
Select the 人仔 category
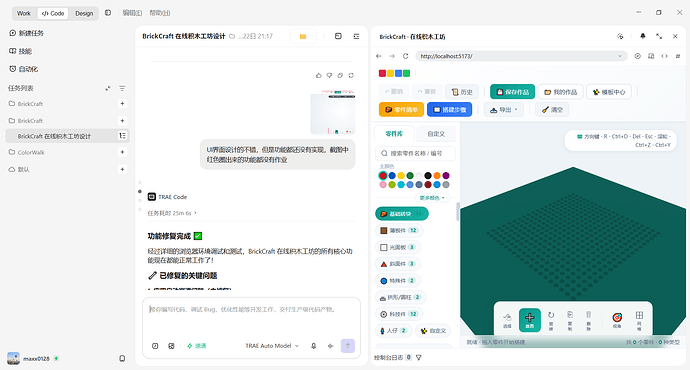[x=393, y=331]
